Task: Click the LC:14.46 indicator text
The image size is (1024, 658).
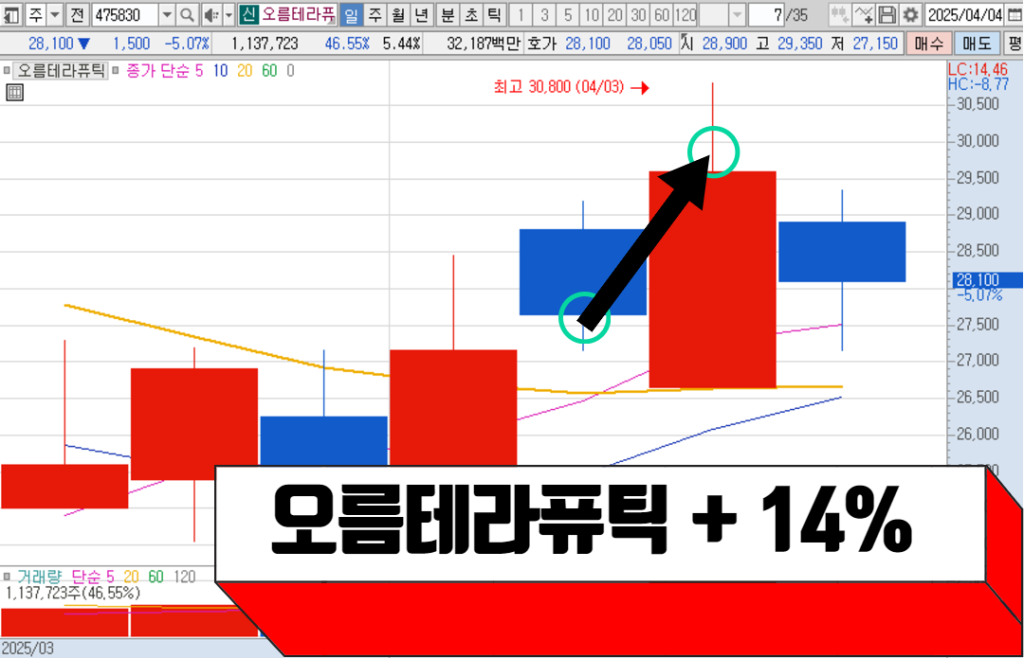Action: 978,69
